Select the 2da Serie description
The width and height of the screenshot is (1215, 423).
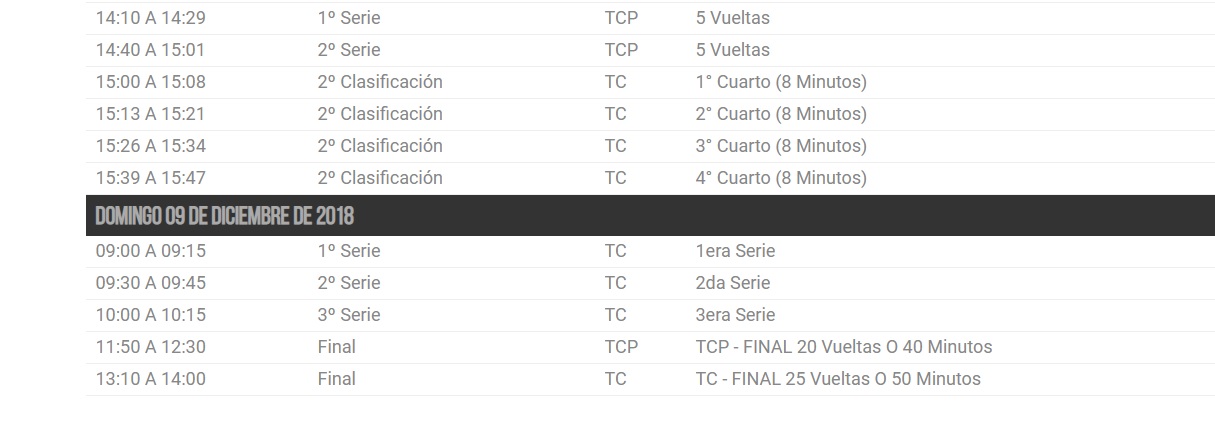point(733,283)
